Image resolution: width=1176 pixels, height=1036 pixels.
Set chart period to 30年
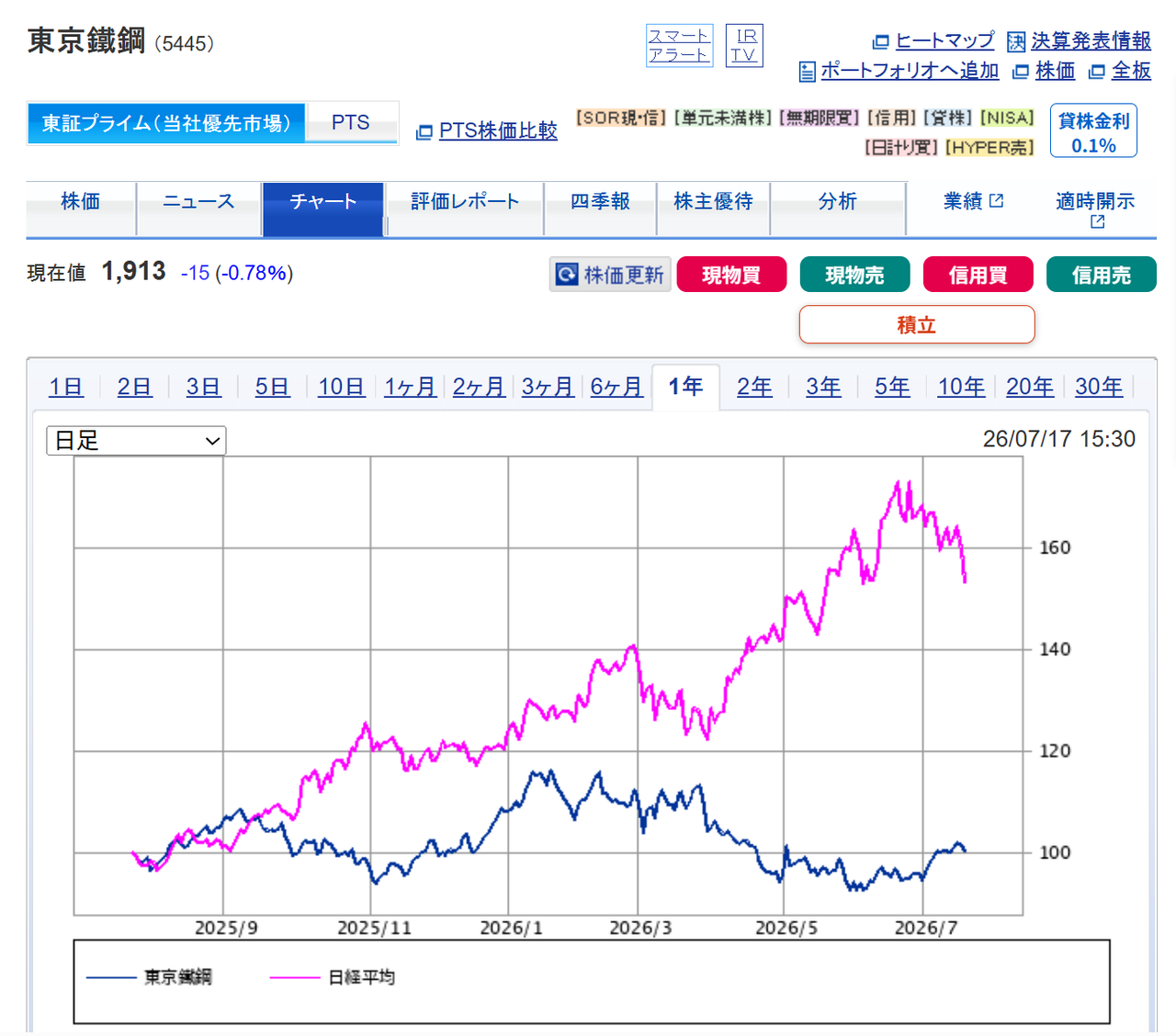point(1100,387)
